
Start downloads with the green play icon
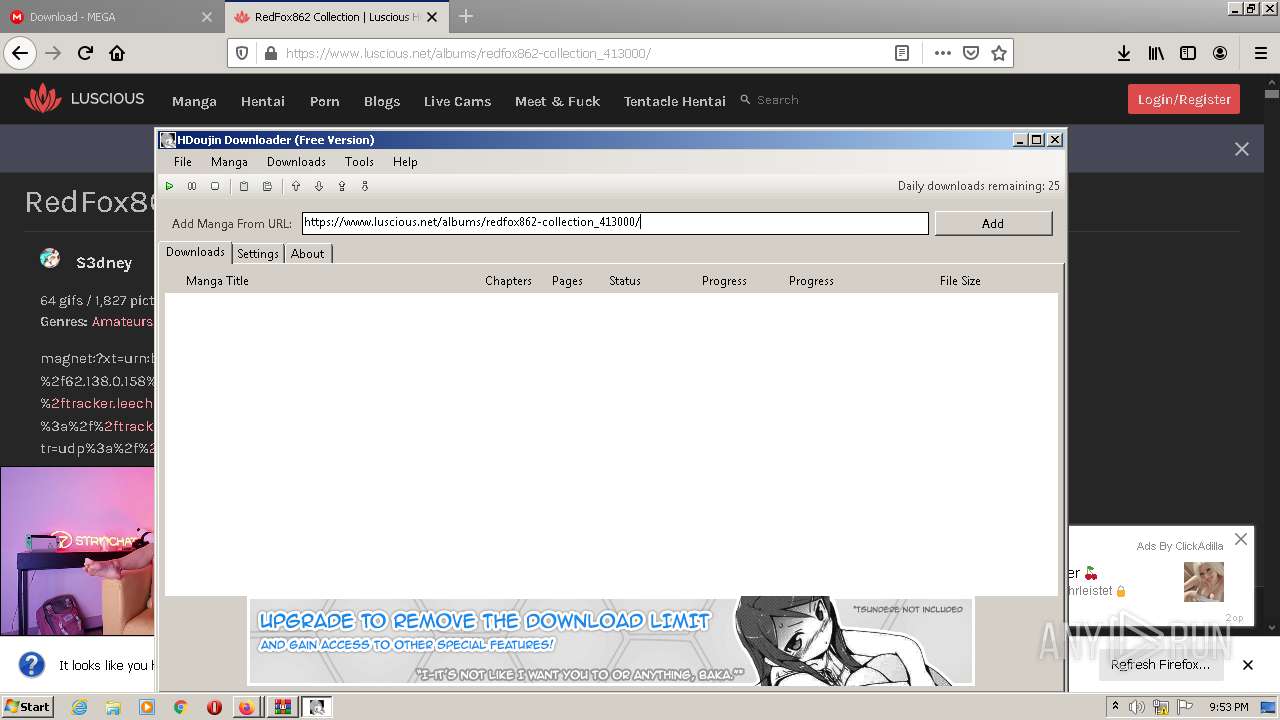pyautogui.click(x=170, y=186)
